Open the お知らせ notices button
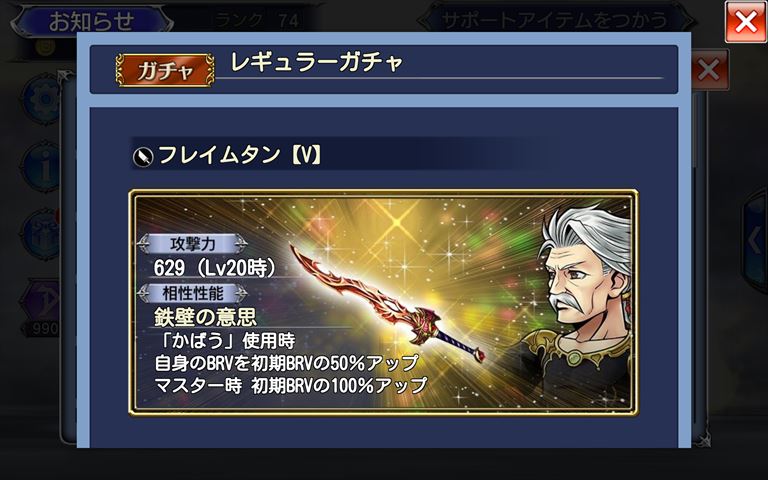 point(92,22)
